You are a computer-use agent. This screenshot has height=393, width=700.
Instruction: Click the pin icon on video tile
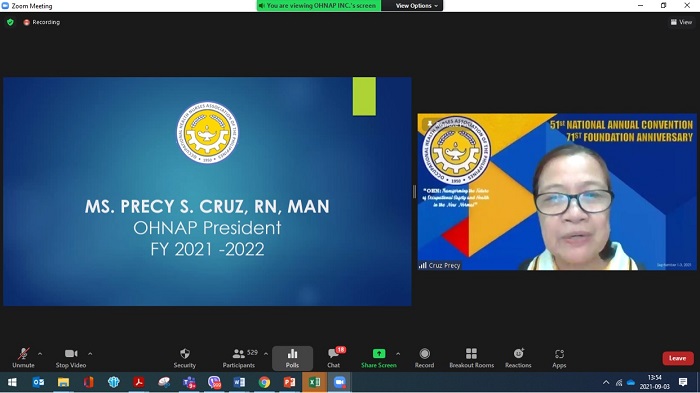429,123
